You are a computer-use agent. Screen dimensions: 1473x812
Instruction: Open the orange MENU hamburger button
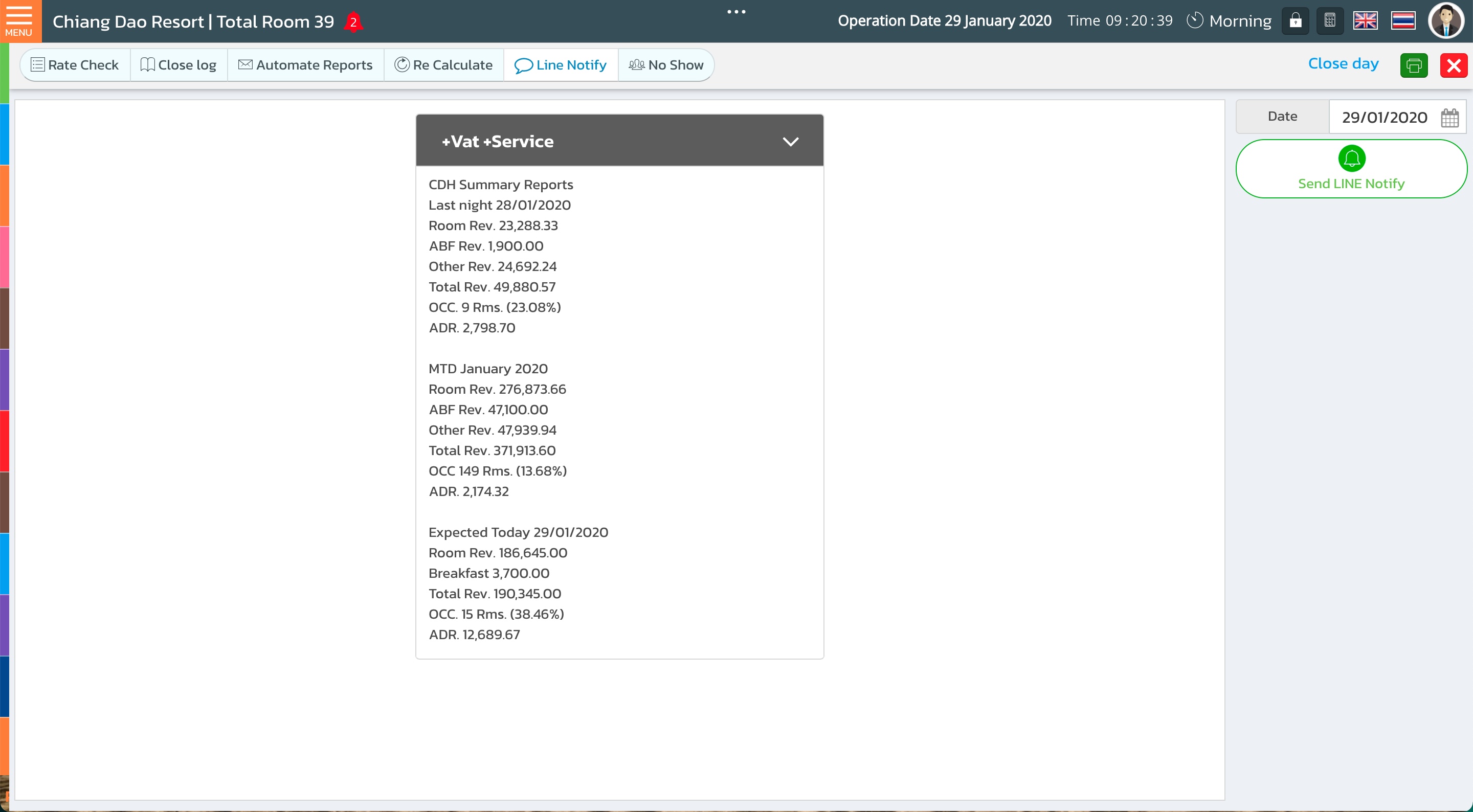[19, 20]
